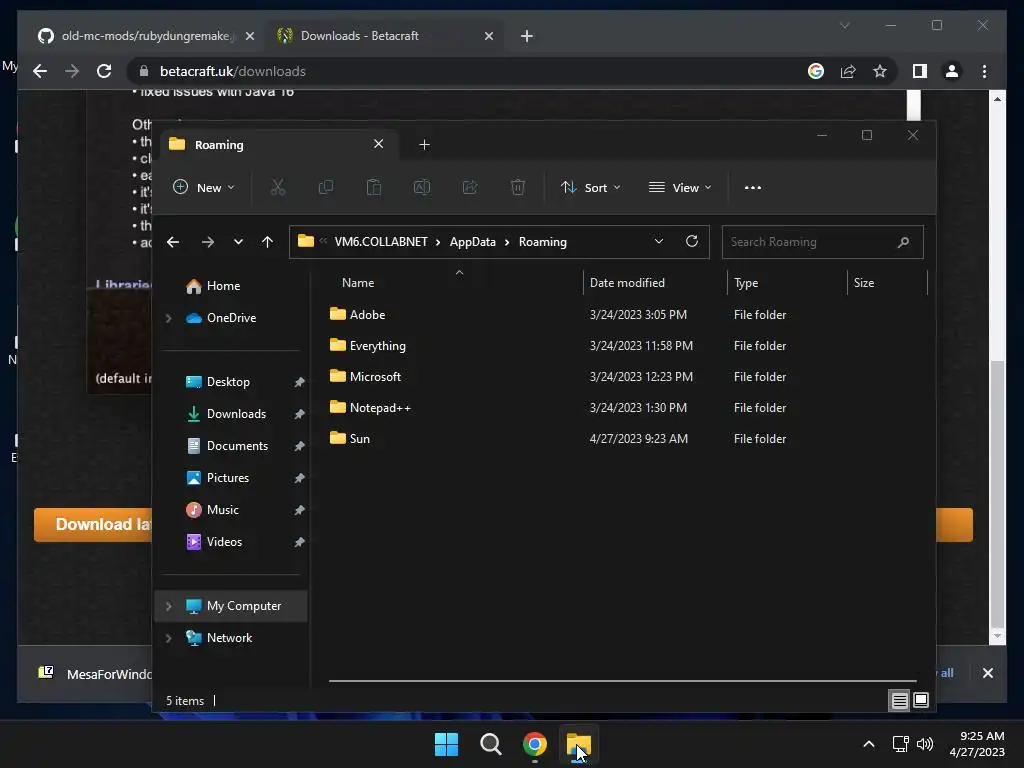The width and height of the screenshot is (1024, 768).
Task: Click the Google icon in address bar
Action: click(x=816, y=71)
